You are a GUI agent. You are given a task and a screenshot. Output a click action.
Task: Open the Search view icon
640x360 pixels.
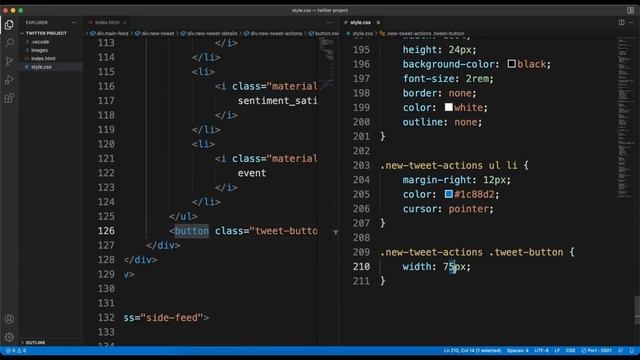click(x=9, y=42)
